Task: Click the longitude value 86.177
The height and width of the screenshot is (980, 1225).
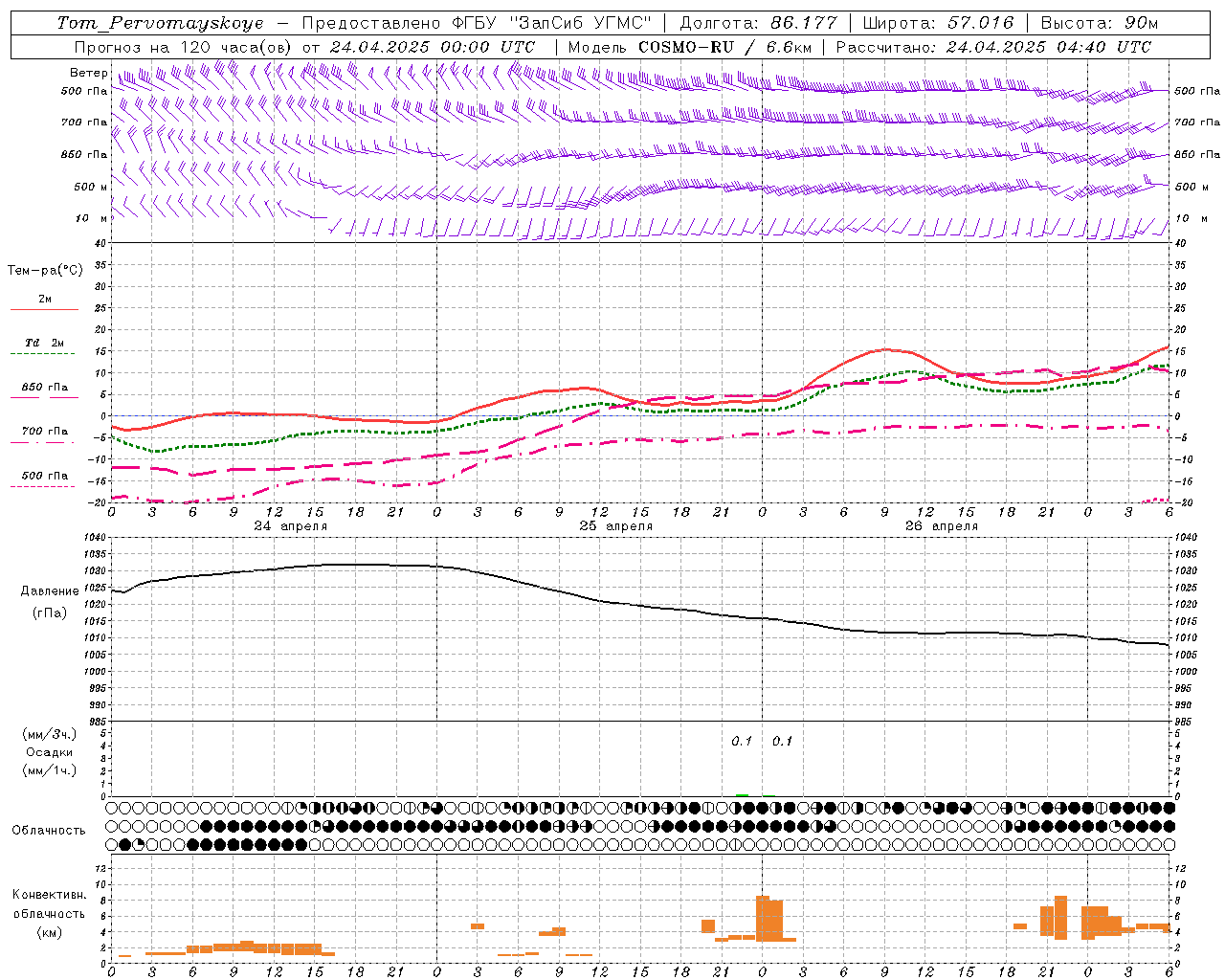Action: 804,23
